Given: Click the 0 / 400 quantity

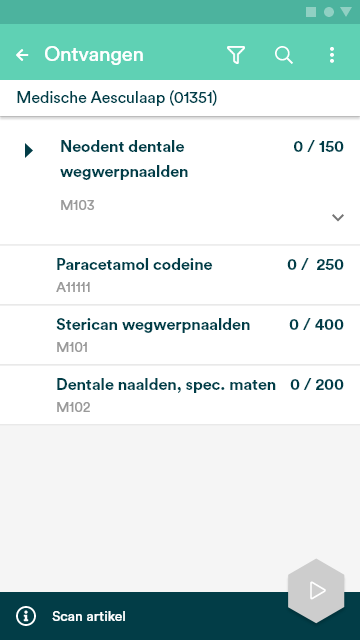Looking at the screenshot, I should pos(316,324).
